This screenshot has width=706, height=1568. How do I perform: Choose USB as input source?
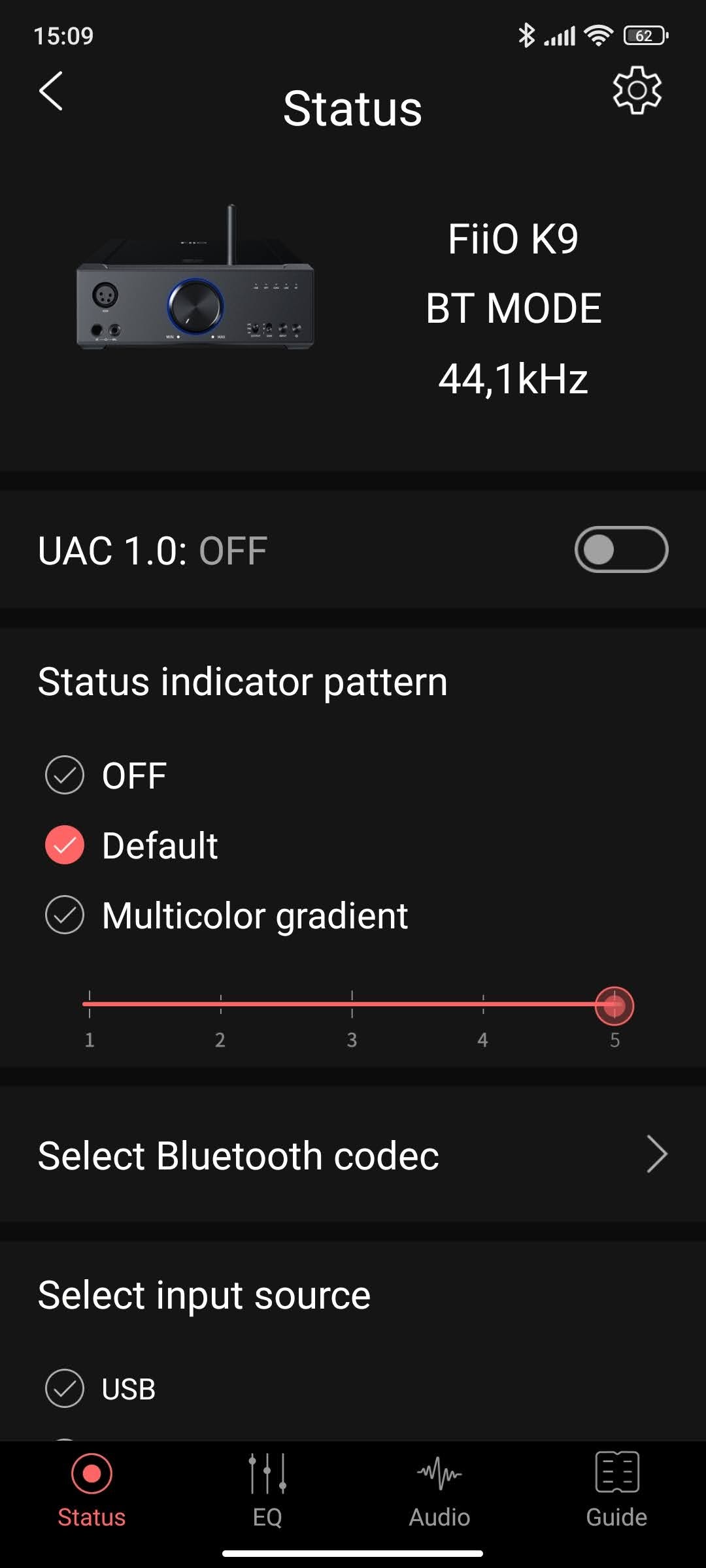pos(65,1388)
